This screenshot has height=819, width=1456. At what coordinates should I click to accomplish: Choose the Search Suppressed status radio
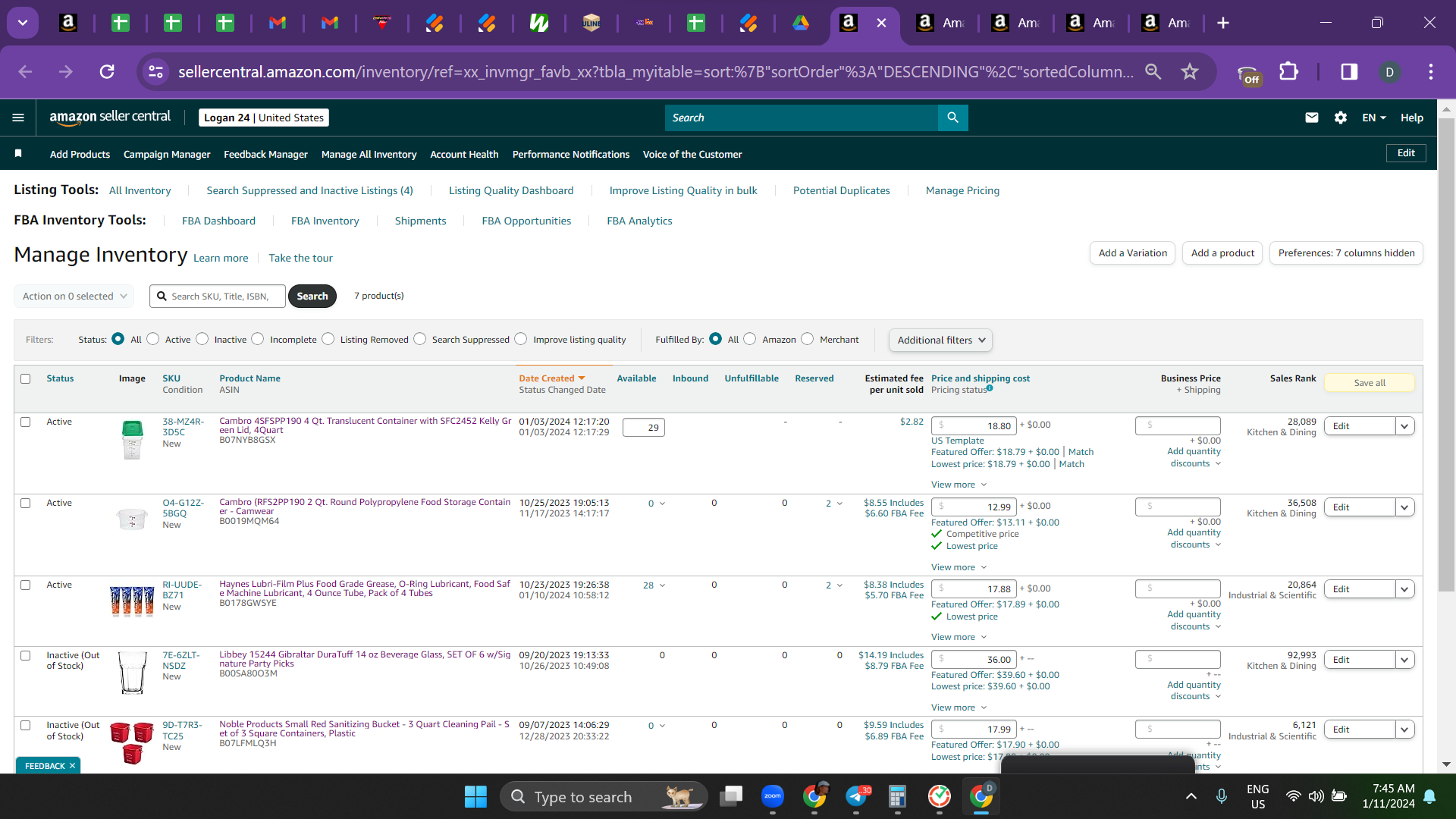[420, 339]
